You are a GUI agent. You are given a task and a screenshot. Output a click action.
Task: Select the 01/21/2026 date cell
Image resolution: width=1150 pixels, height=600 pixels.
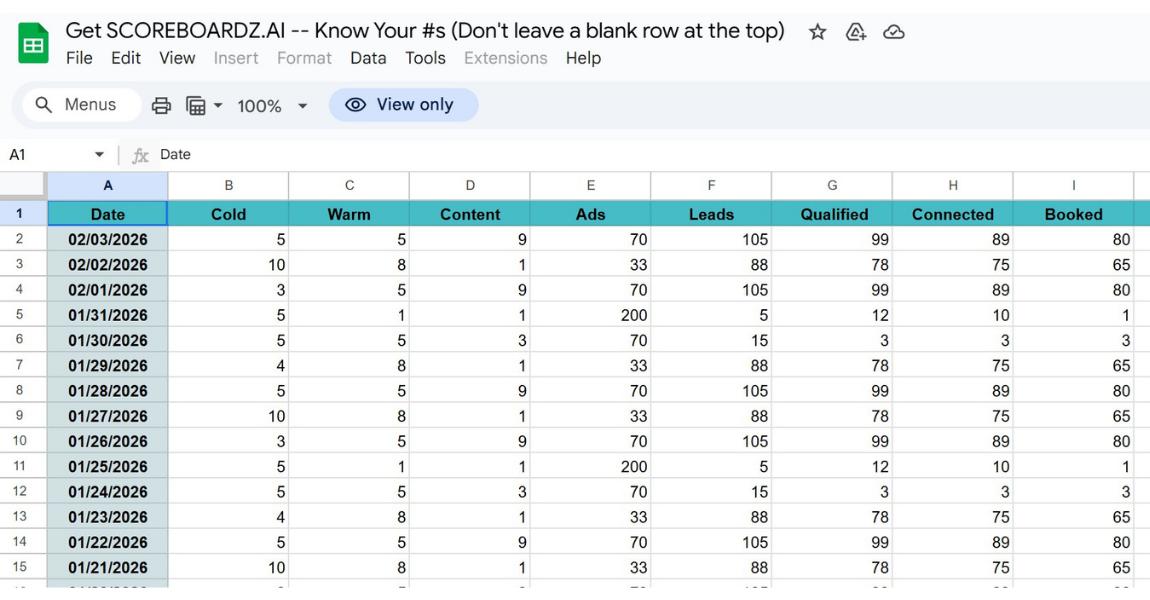pyautogui.click(x=108, y=568)
